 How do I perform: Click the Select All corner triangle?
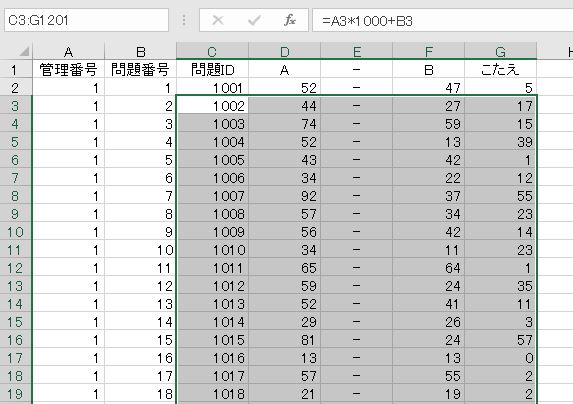pos(24,52)
